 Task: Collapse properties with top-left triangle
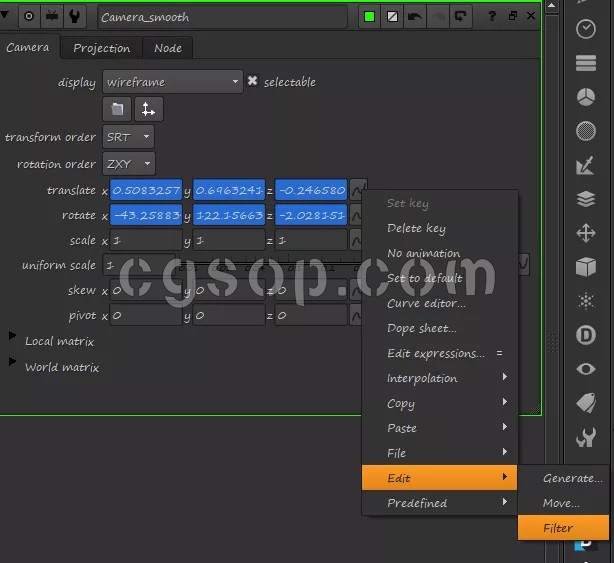5,15
